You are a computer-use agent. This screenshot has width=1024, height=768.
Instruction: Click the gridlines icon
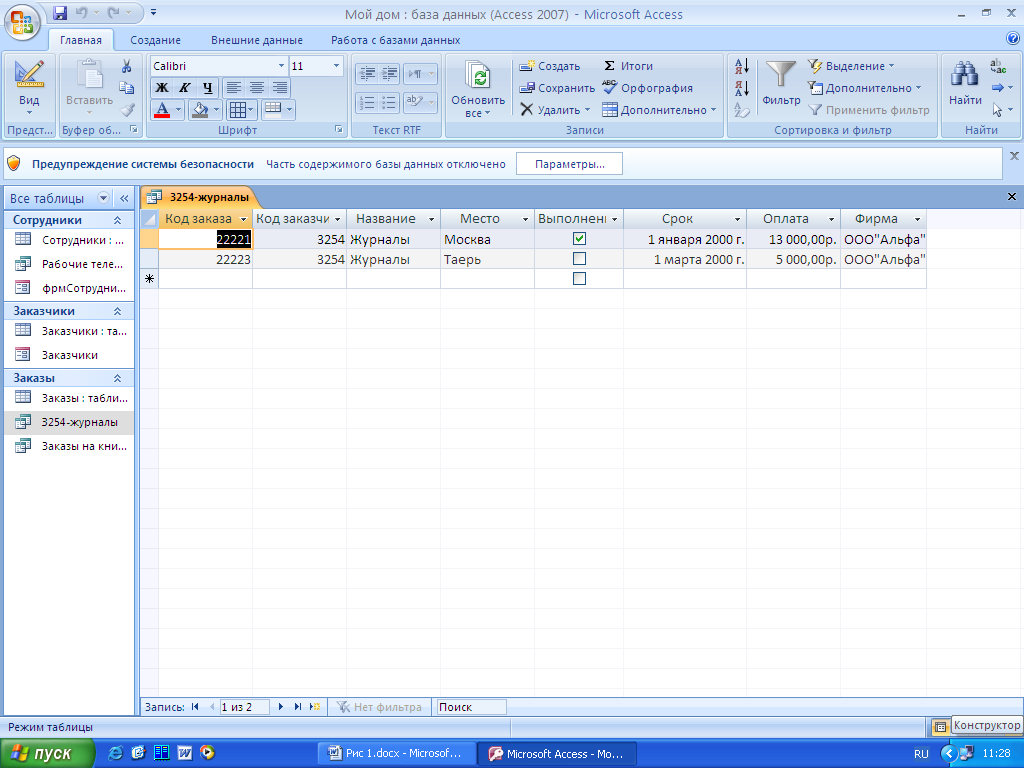237,110
